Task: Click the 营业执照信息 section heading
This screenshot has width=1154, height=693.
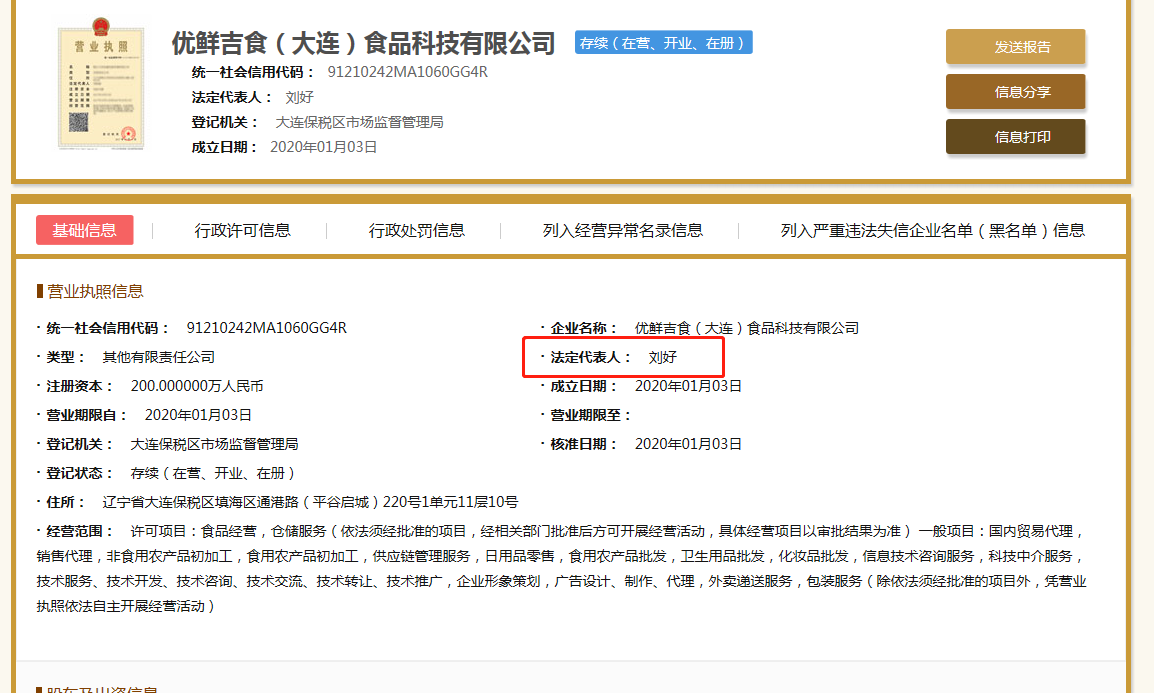Action: coord(95,291)
